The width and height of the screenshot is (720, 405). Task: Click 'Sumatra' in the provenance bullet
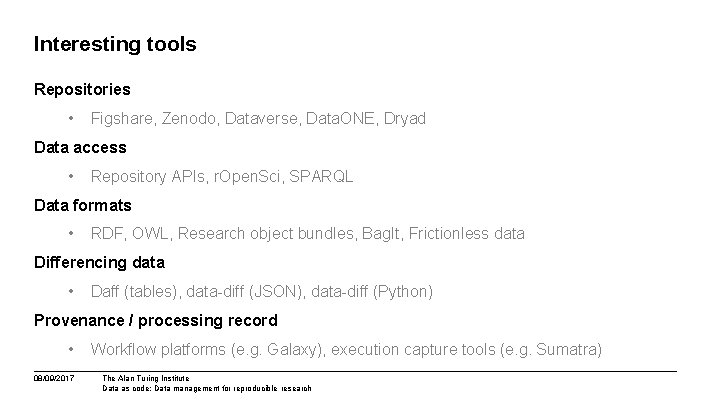pos(566,350)
